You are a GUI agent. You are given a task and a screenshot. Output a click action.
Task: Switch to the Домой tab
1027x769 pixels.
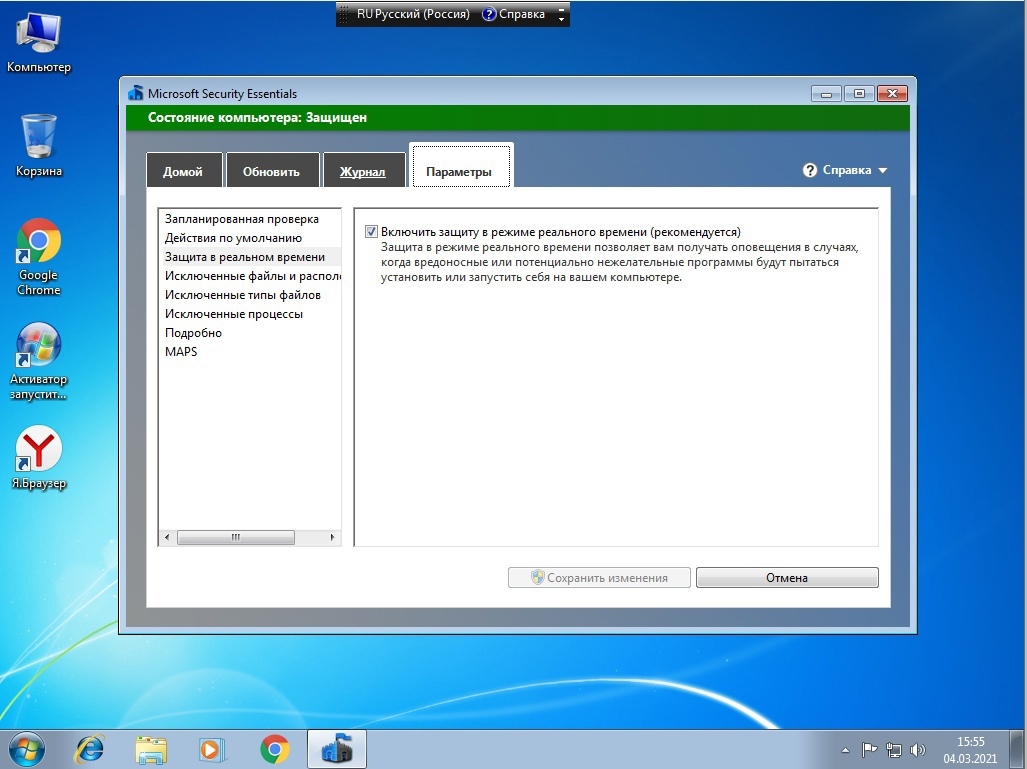(183, 170)
